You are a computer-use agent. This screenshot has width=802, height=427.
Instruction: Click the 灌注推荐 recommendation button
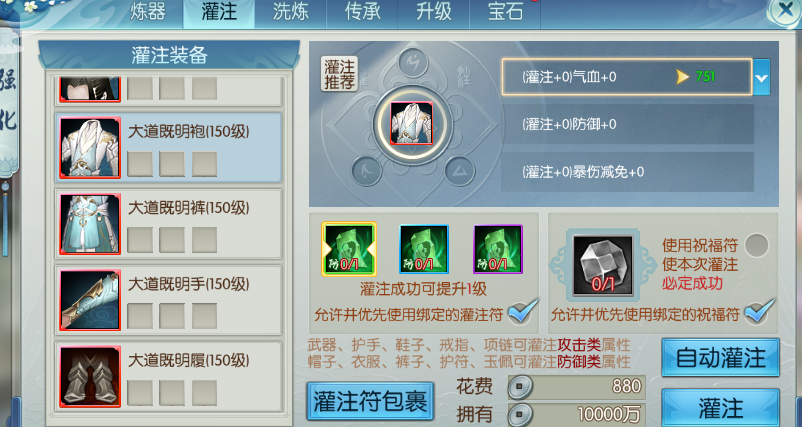tap(339, 74)
